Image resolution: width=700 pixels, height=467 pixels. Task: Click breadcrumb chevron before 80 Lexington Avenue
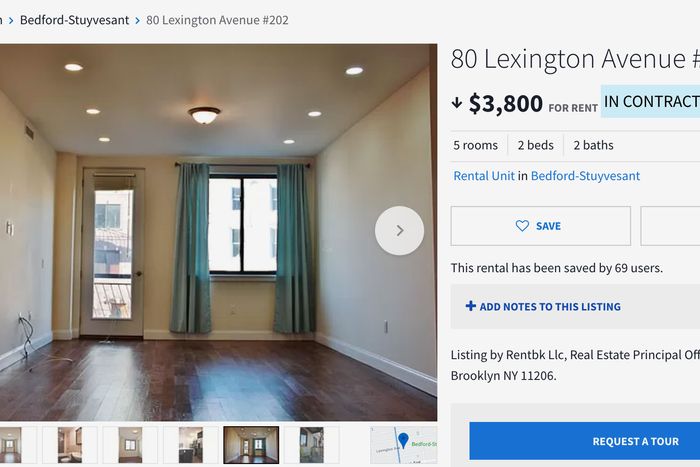tap(138, 21)
